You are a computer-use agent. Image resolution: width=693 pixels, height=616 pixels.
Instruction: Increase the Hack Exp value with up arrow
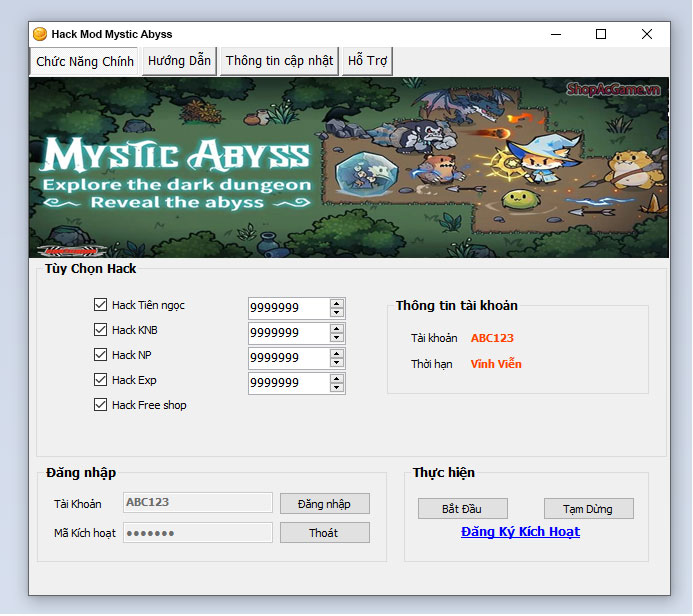tap(337, 379)
